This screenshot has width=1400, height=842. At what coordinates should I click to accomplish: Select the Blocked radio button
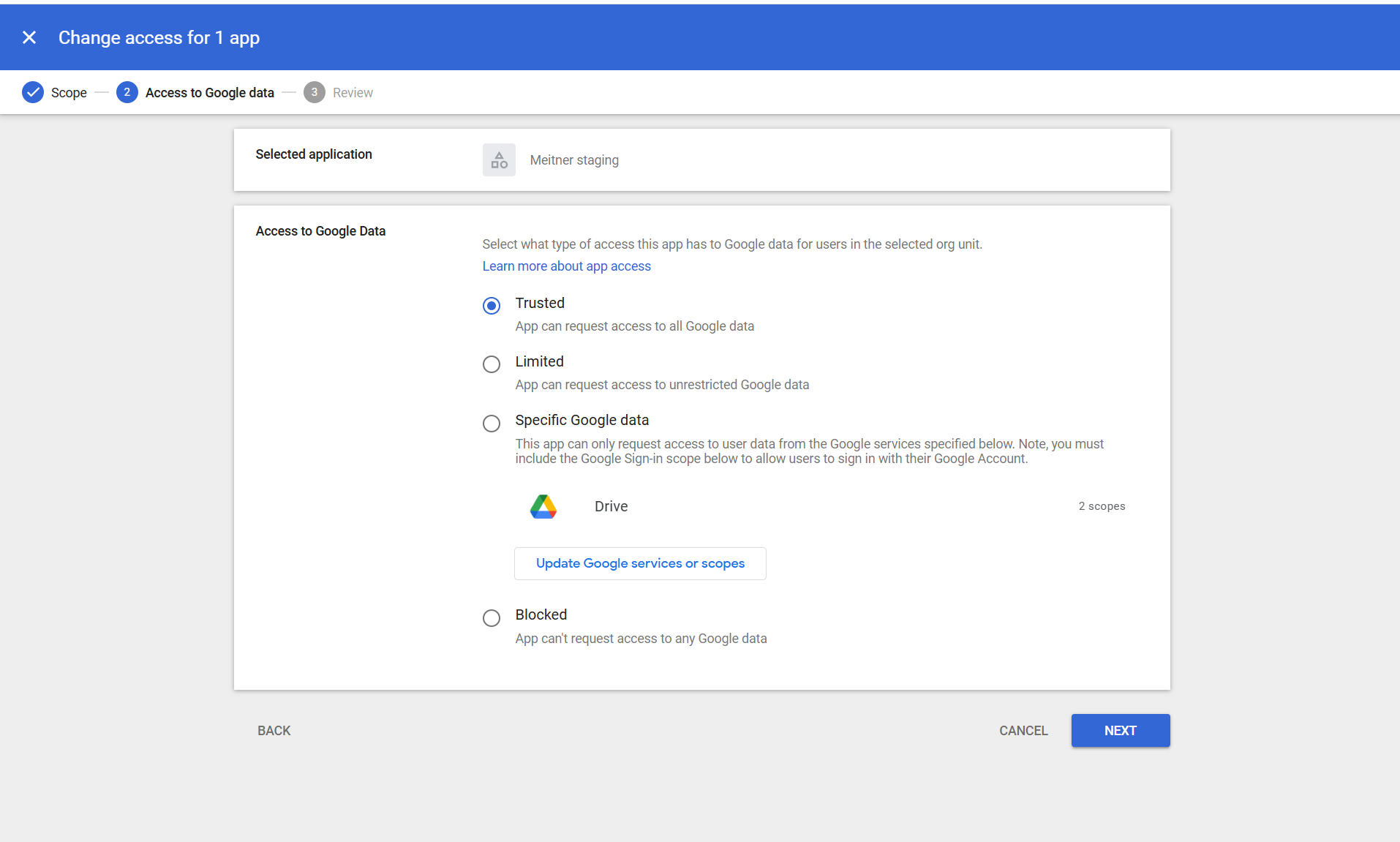(x=492, y=618)
